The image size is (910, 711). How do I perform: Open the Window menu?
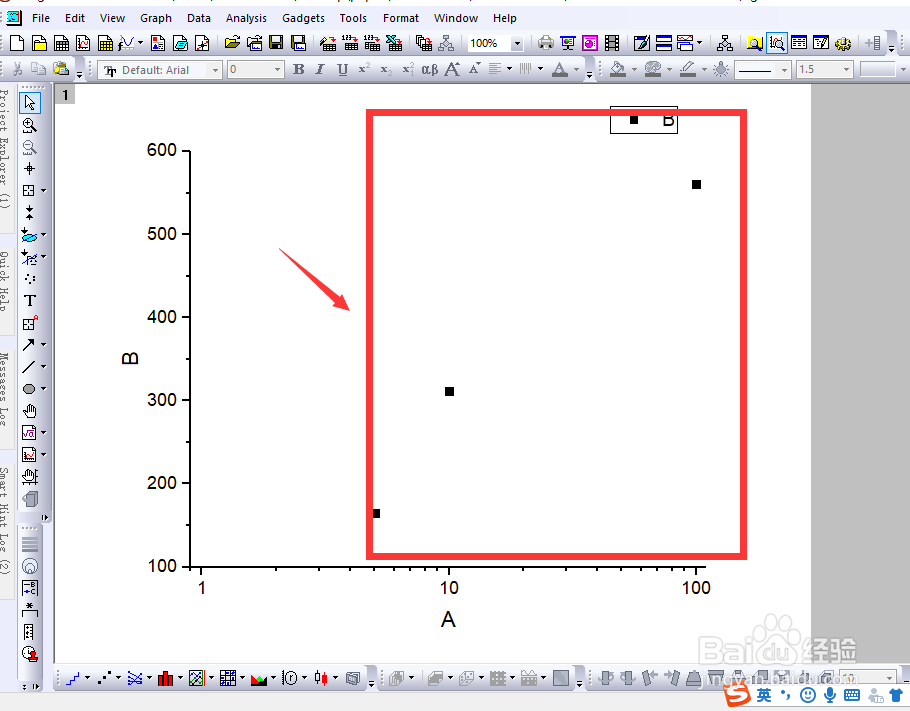click(456, 18)
